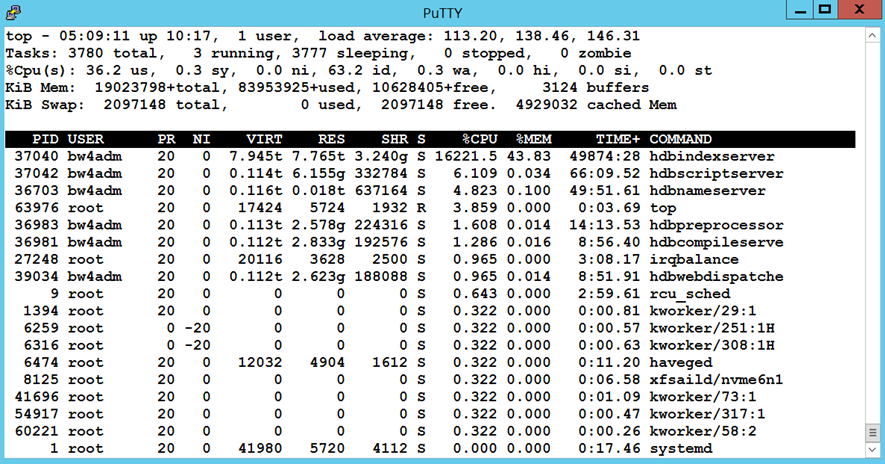Click the systemd process name
Screen dimensions: 885x464
tap(681, 449)
